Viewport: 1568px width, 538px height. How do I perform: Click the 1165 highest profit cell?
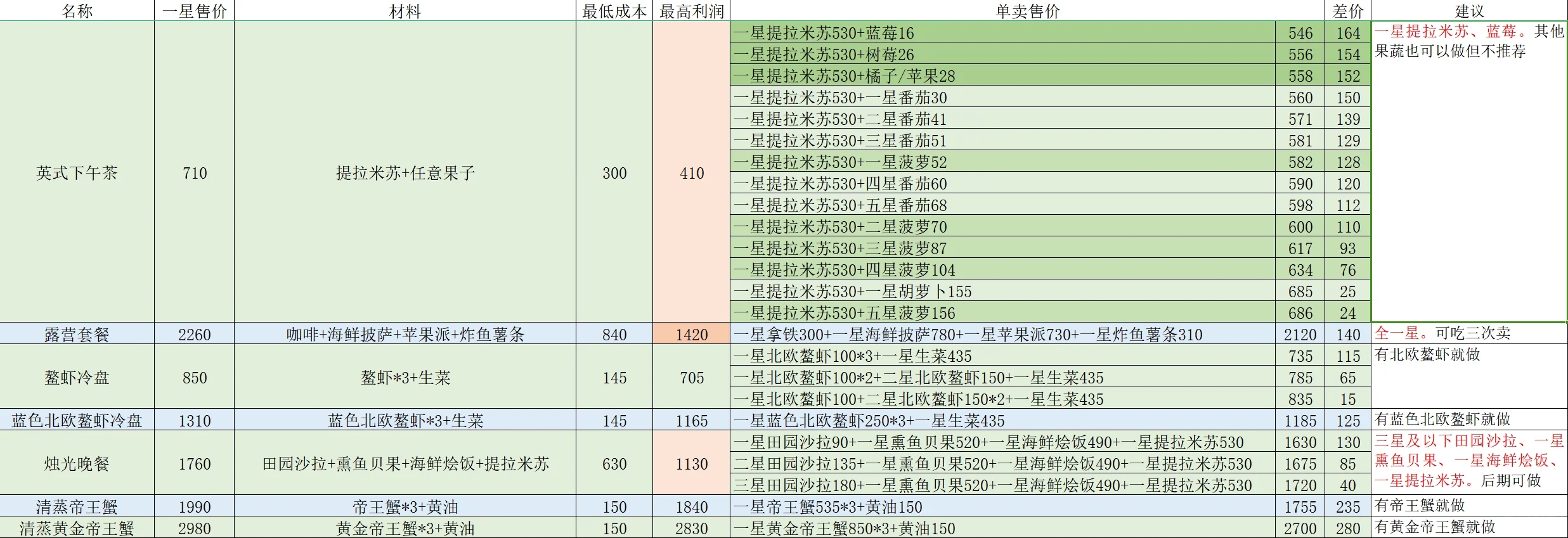pyautogui.click(x=691, y=420)
